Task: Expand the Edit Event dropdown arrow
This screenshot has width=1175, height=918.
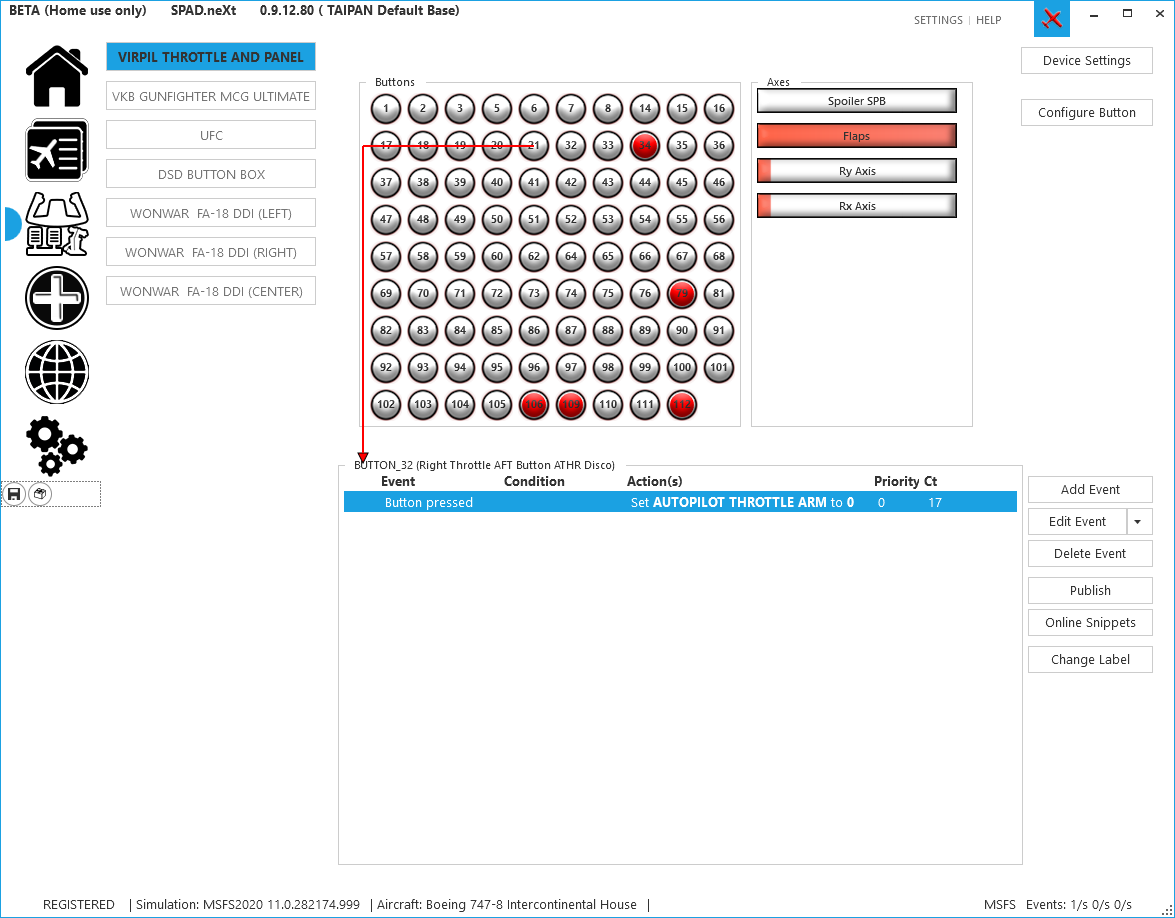Action: 1137,522
